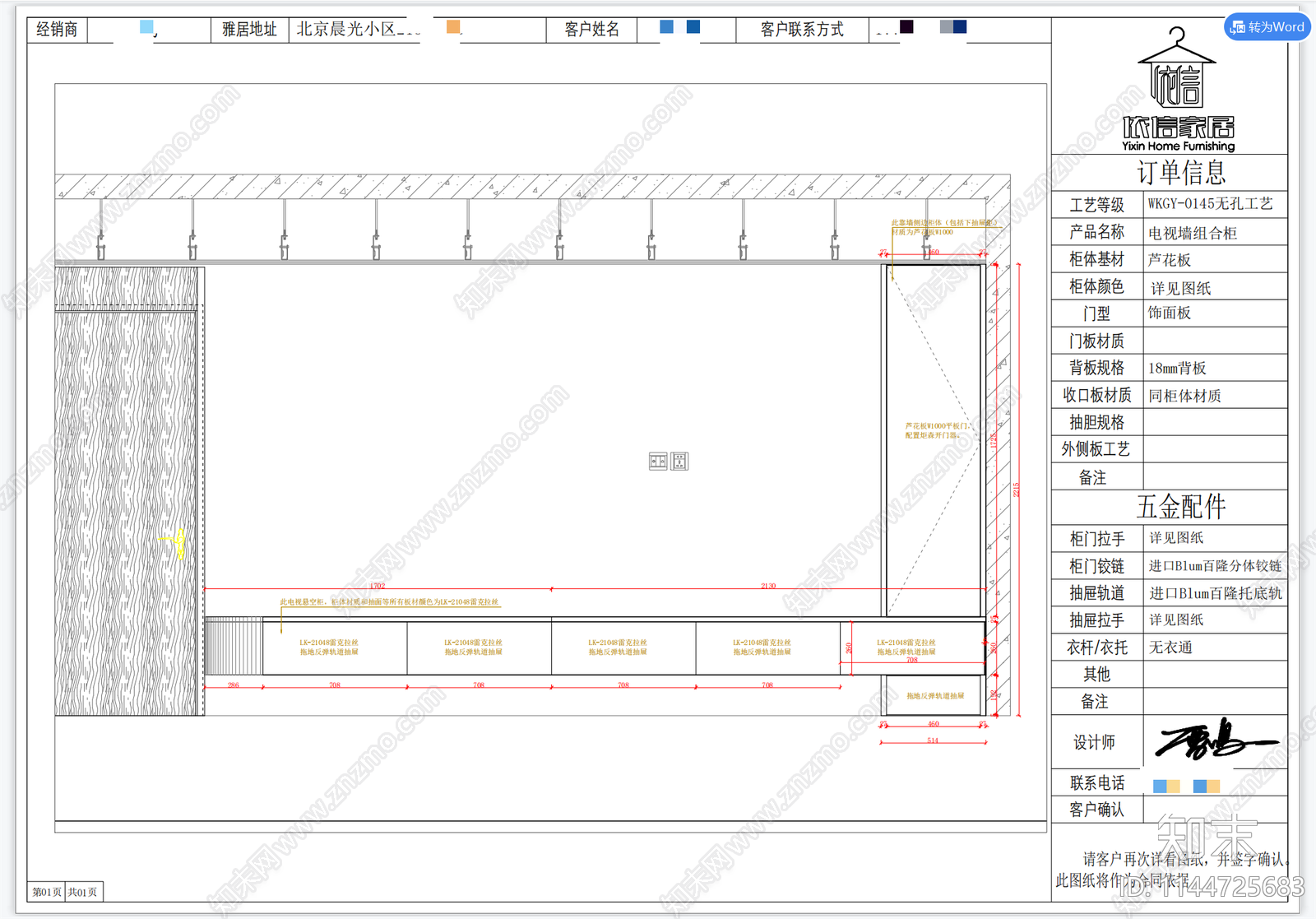Select the 客户姓名 header label

click(592, 30)
